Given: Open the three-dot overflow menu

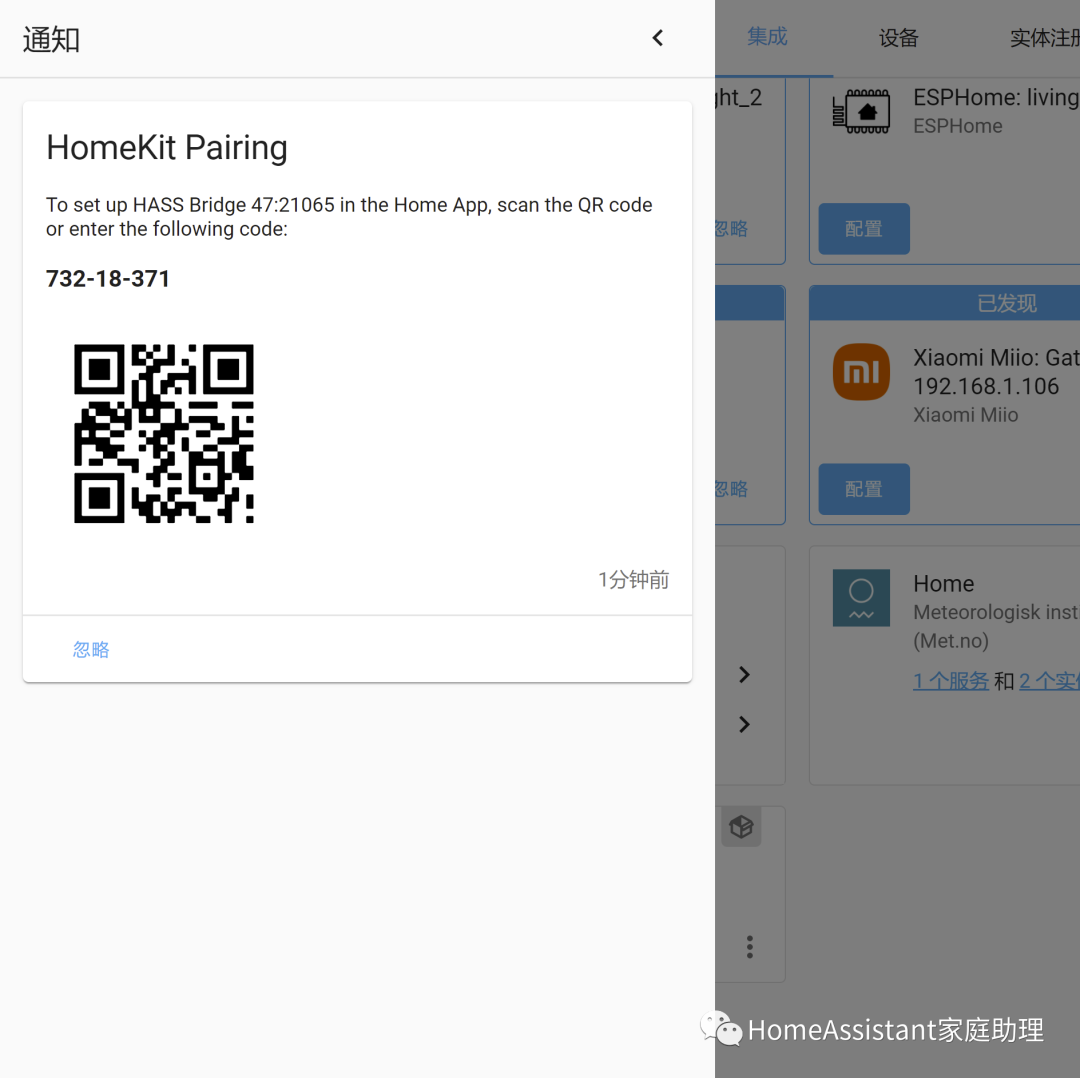Looking at the screenshot, I should 750,947.
